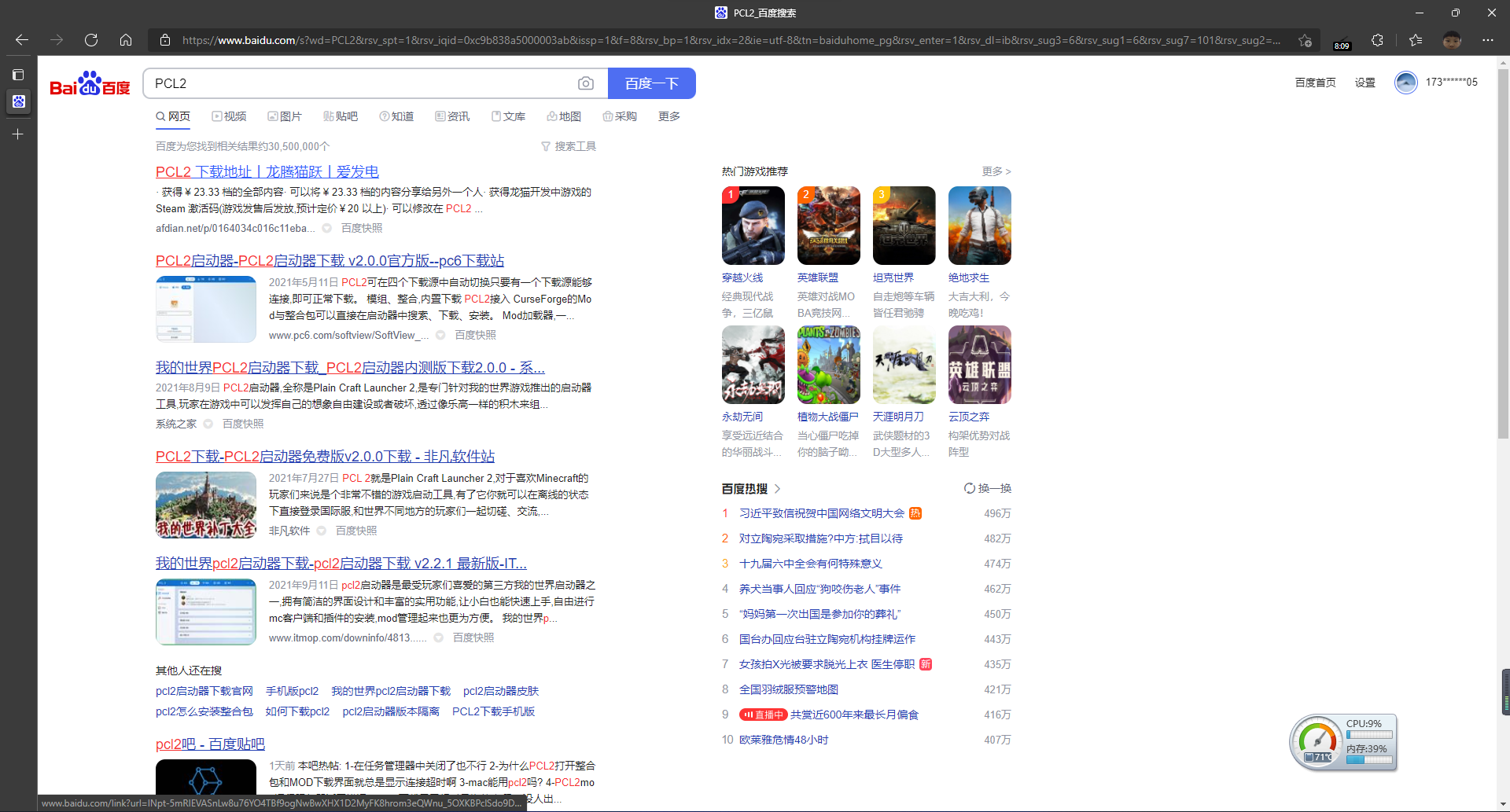Reload the page with the refresh icon
Image resolution: width=1510 pixels, height=812 pixels.
pos(91,40)
